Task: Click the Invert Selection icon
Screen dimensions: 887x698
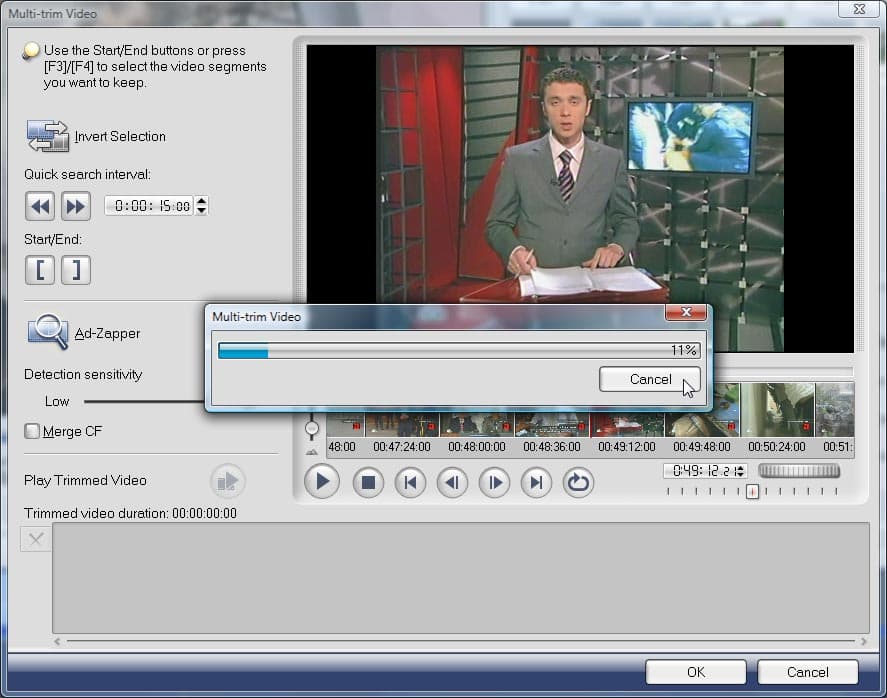Action: 48,136
